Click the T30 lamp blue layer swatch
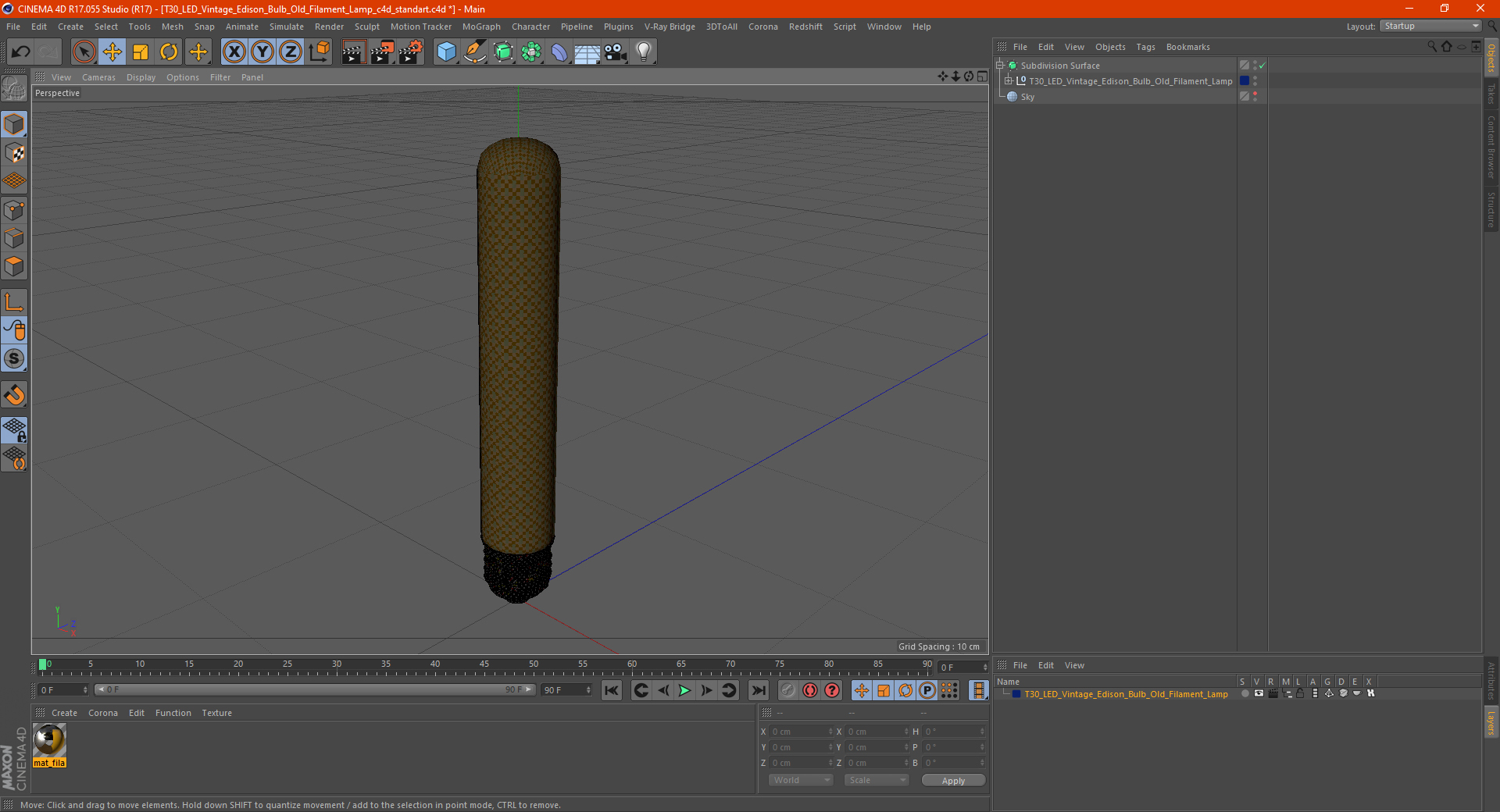The image size is (1500, 812). click(x=1245, y=81)
